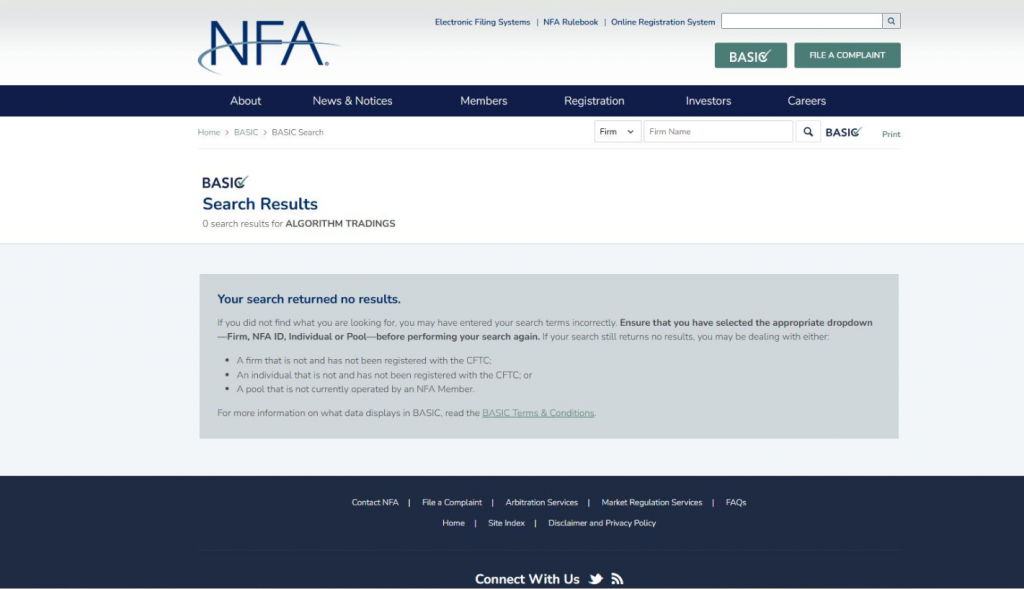Go to BASIC breadcrumb link
The image size is (1024, 589).
click(x=246, y=133)
